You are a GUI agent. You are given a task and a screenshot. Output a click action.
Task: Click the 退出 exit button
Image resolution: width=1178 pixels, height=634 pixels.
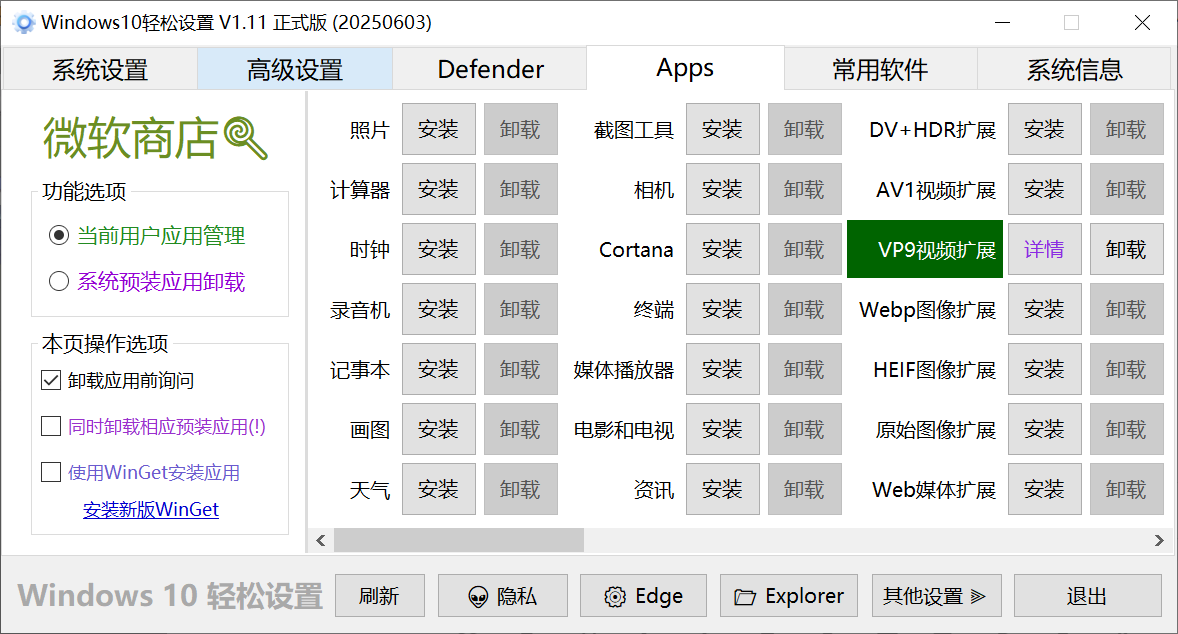(1087, 596)
